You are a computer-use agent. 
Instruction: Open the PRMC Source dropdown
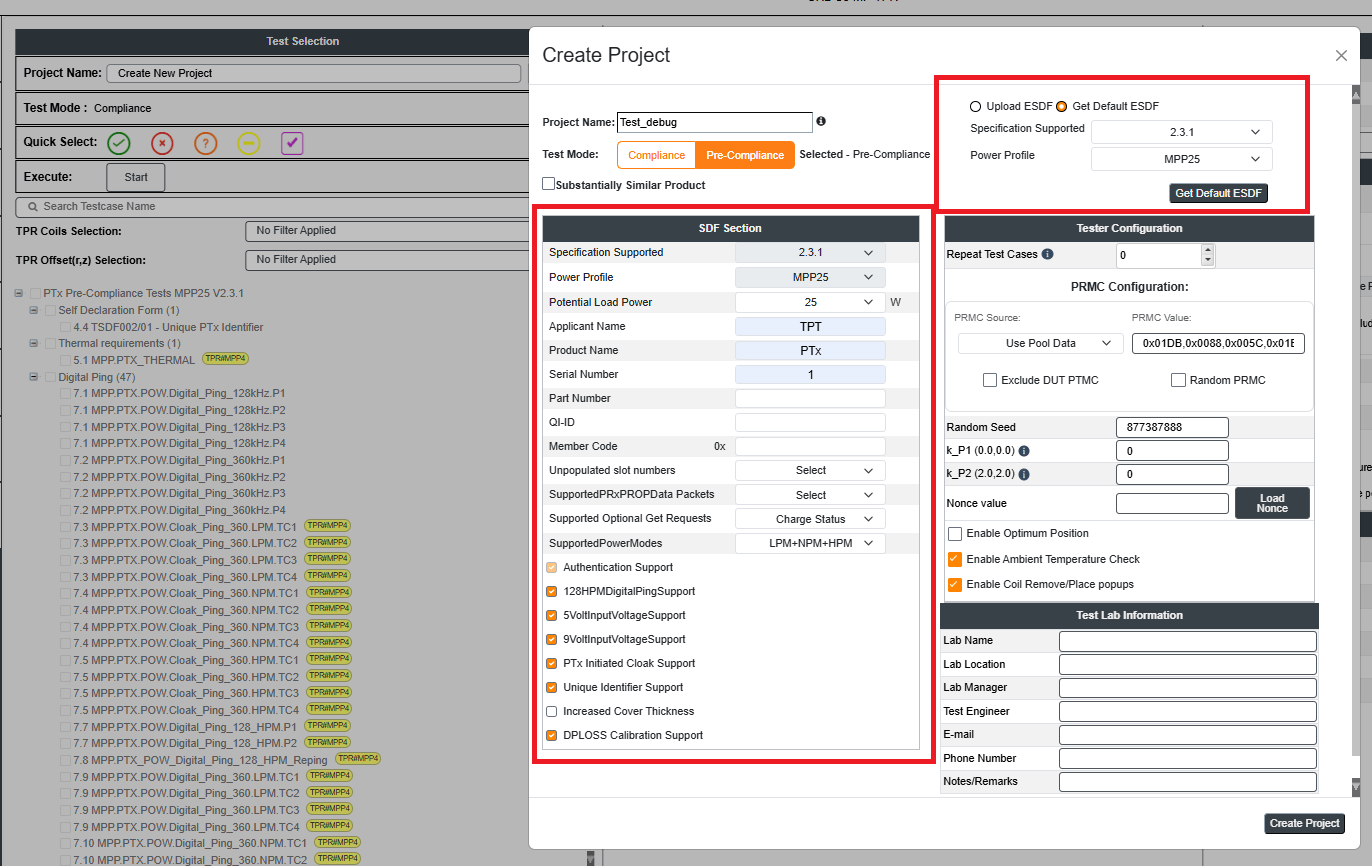(x=1040, y=343)
